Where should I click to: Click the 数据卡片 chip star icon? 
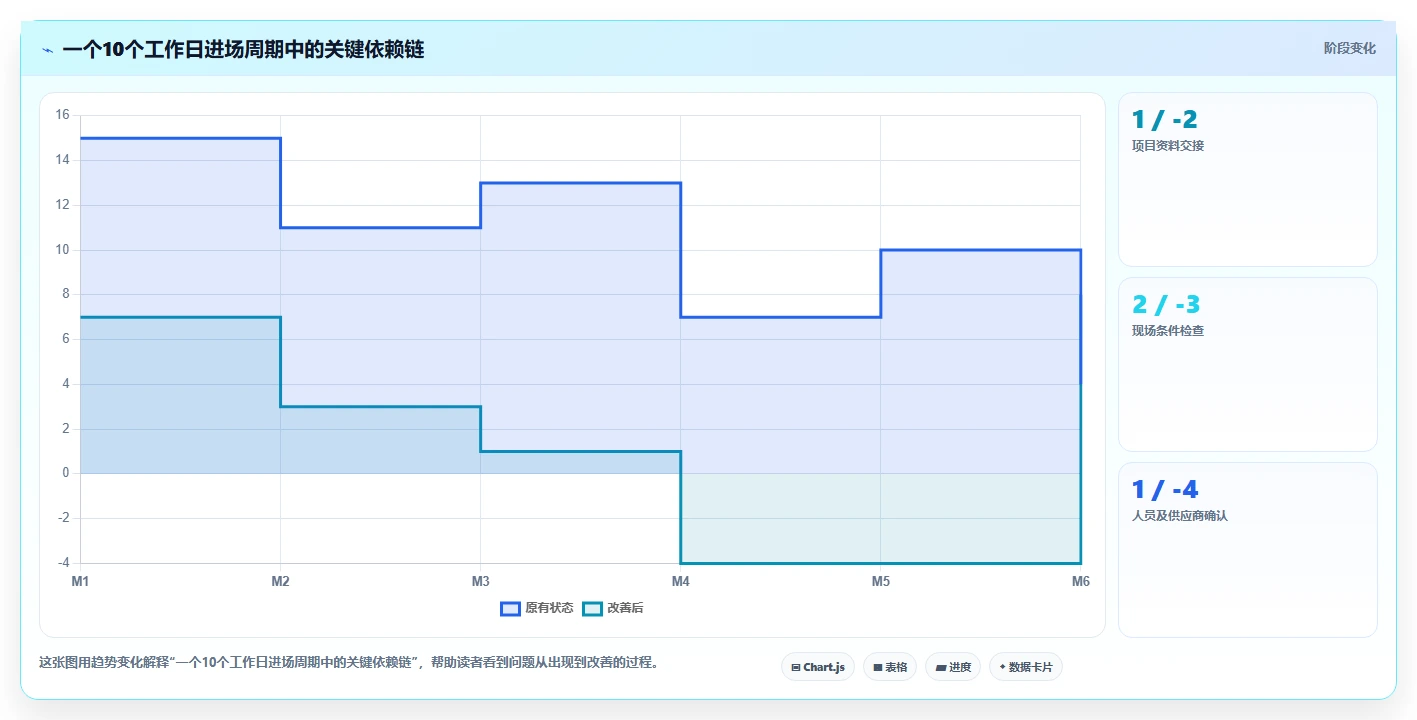coord(1002,667)
